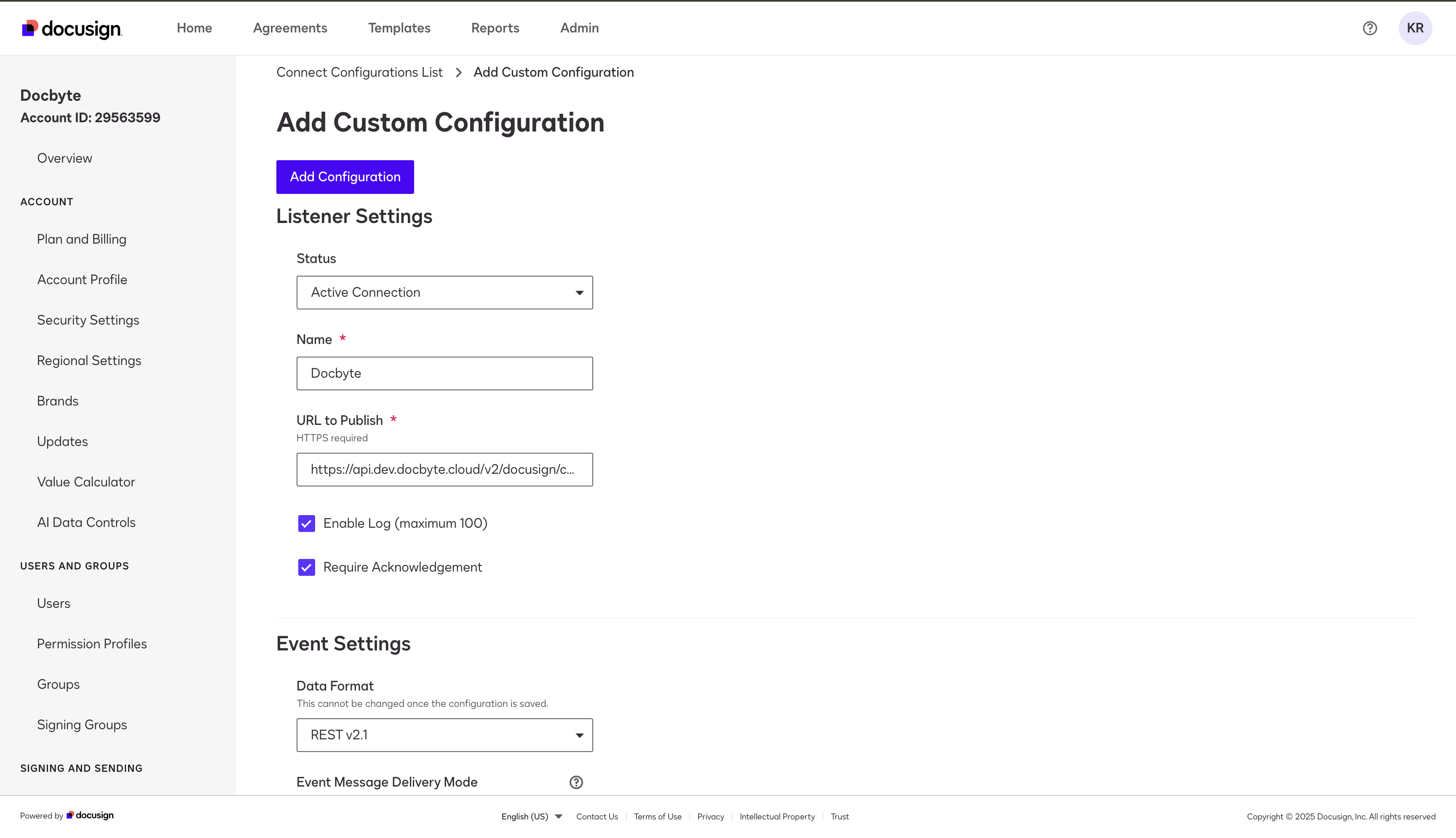Uncheck Enable Log checkbox
1456x838 pixels.
307,523
